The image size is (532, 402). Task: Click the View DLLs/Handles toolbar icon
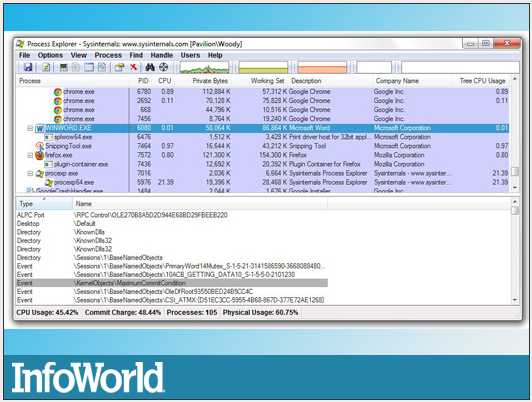[x=102, y=67]
